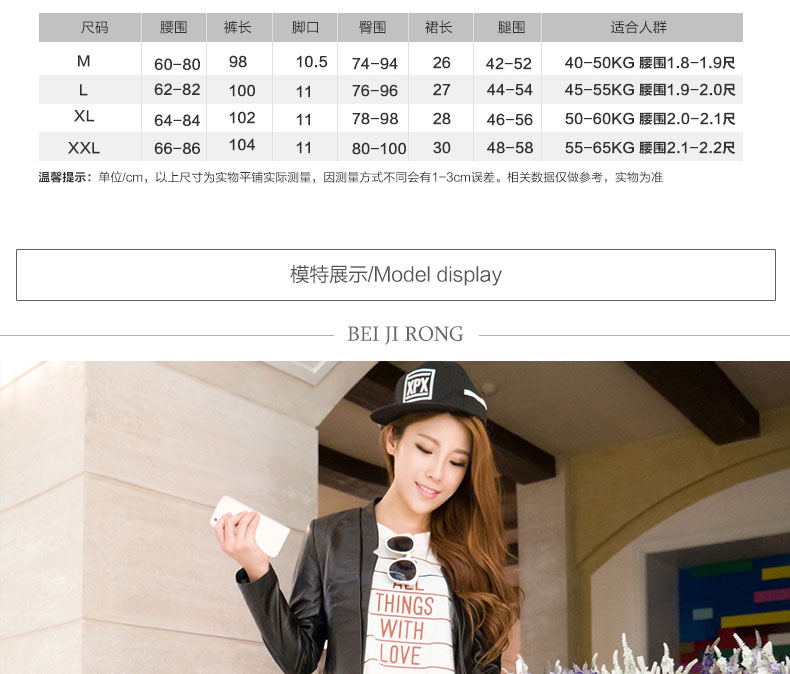
Task: Click the 50-60KG 腰围2.0-2.1尺 cell
Action: pyautogui.click(x=650, y=119)
